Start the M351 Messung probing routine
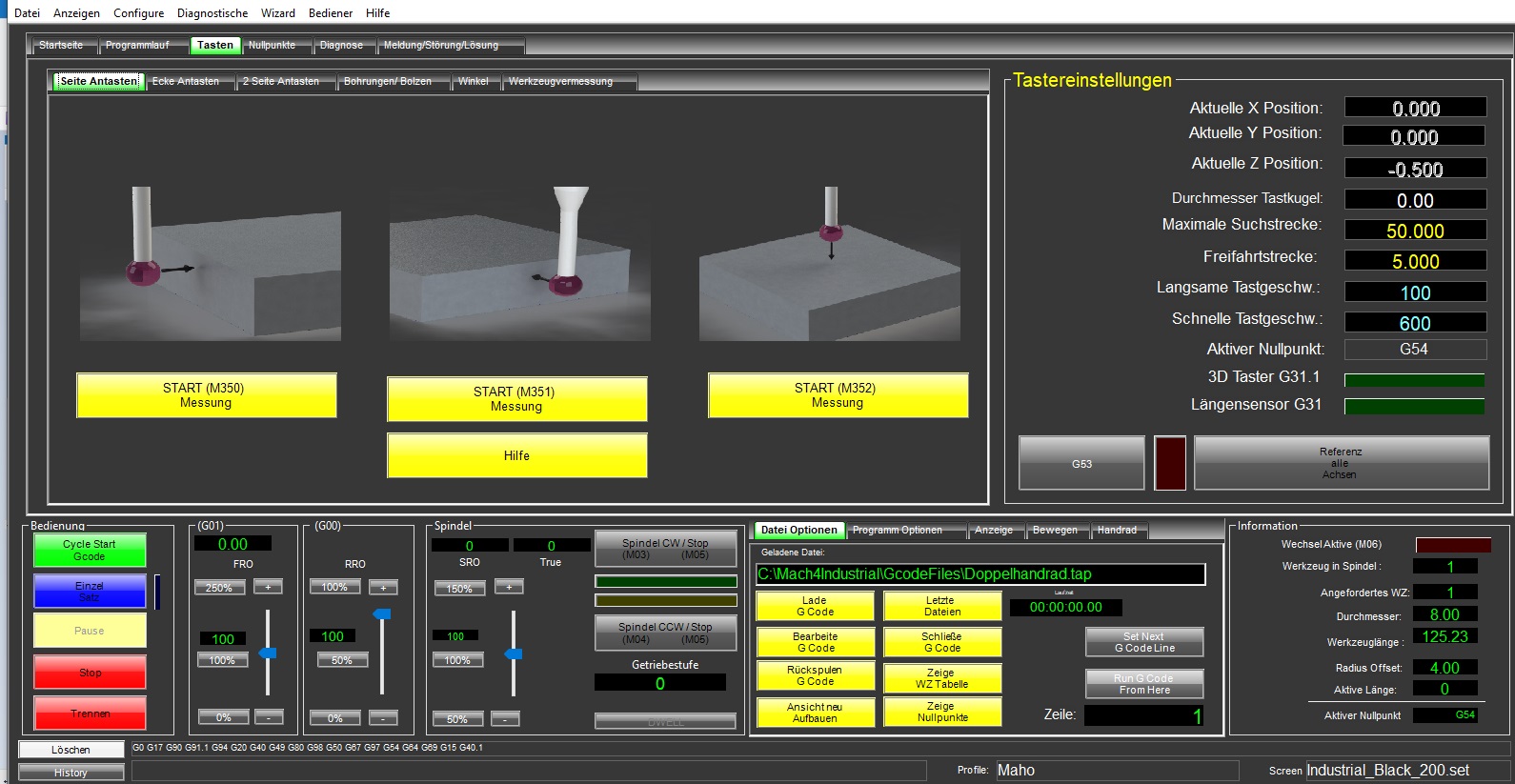This screenshot has width=1515, height=784. [x=516, y=399]
